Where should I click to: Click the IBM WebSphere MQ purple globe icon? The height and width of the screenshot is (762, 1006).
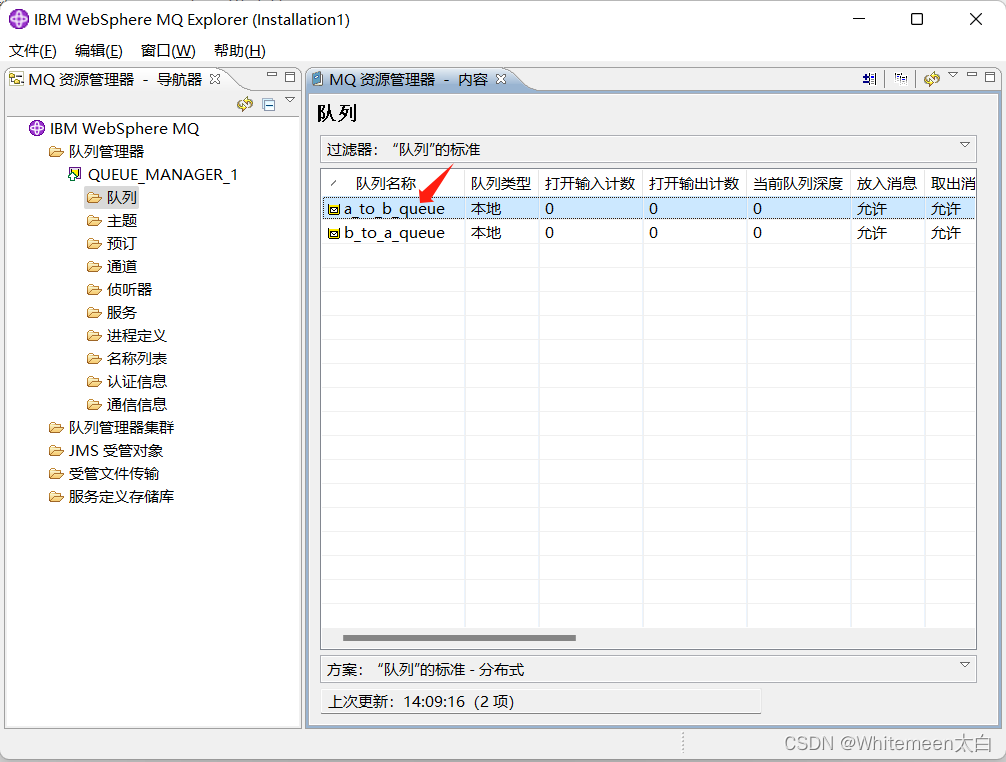[x=37, y=128]
